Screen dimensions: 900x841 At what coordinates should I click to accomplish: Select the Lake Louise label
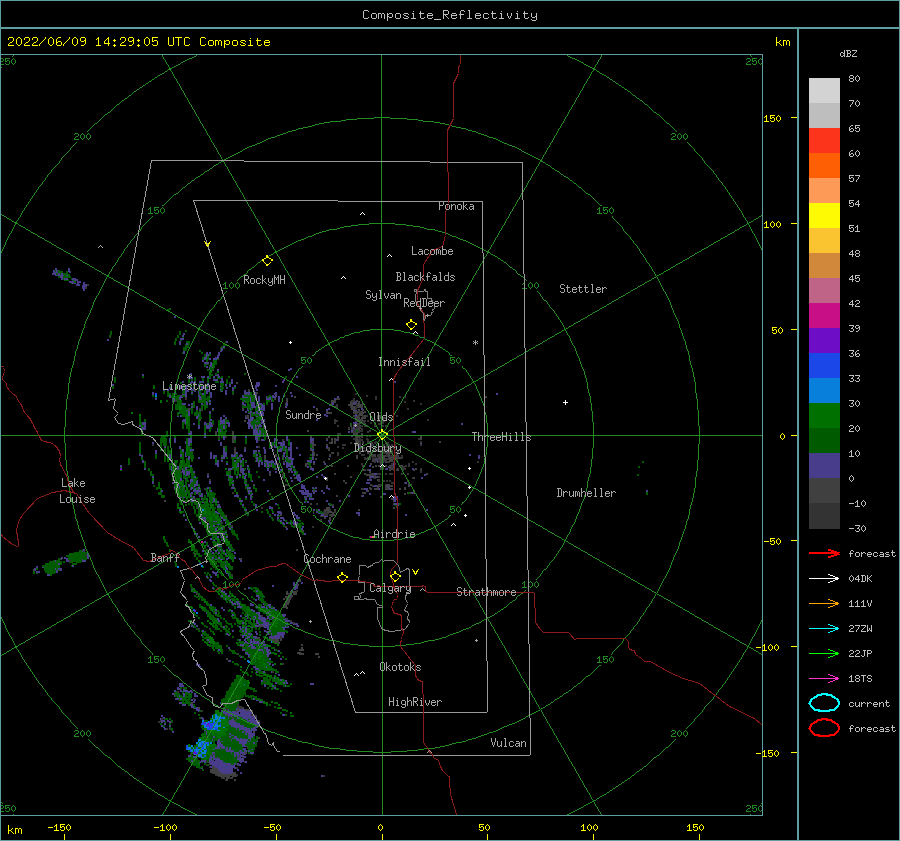coord(77,491)
